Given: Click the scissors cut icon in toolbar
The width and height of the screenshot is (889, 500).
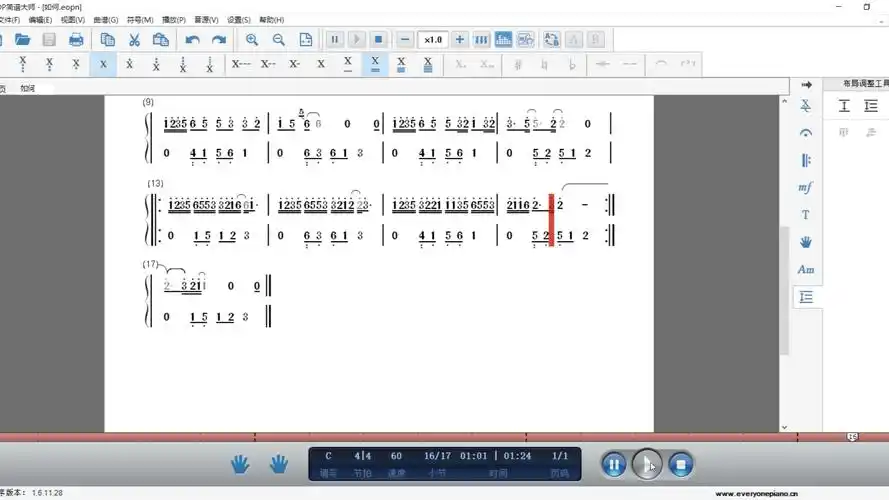Looking at the screenshot, I should pos(134,40).
